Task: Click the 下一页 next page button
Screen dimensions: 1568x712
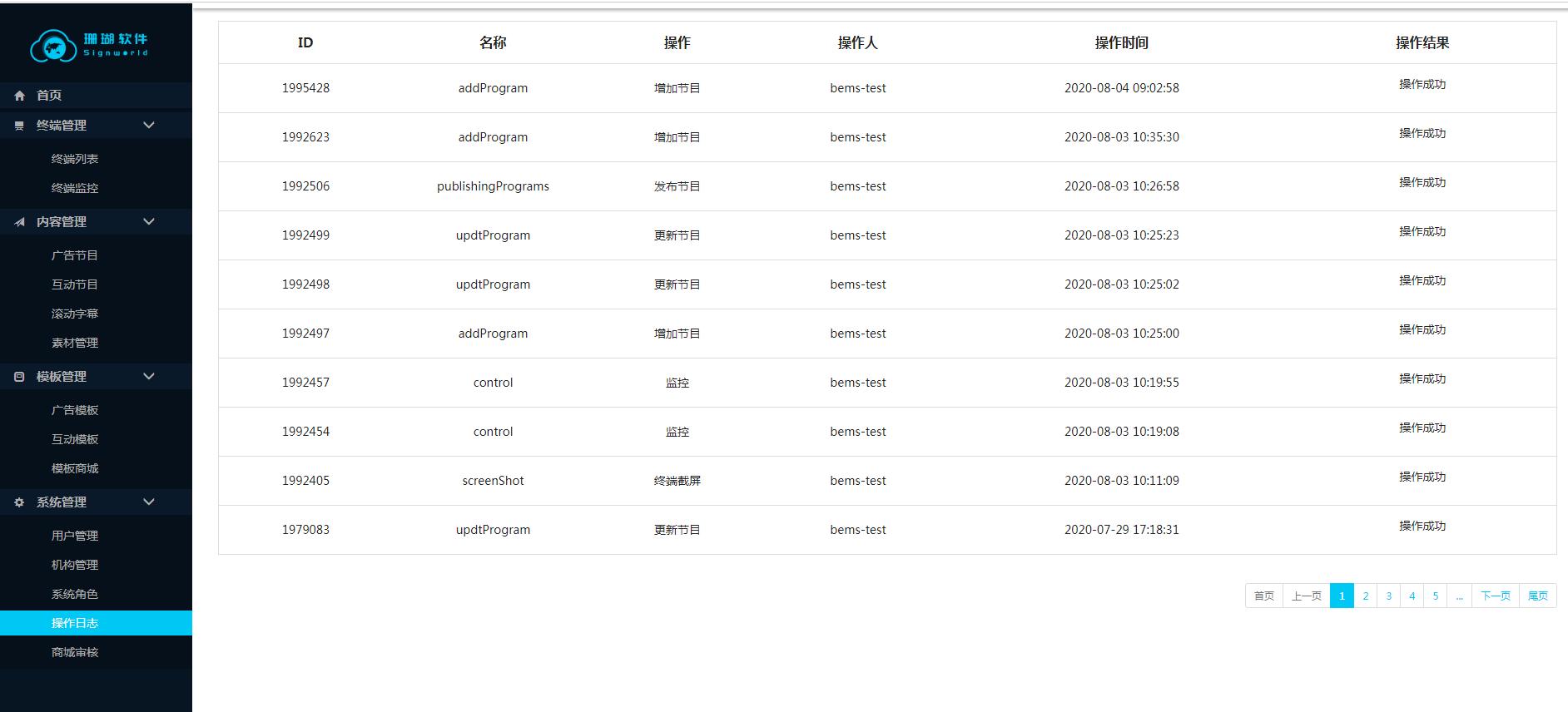Action: 1496,596
